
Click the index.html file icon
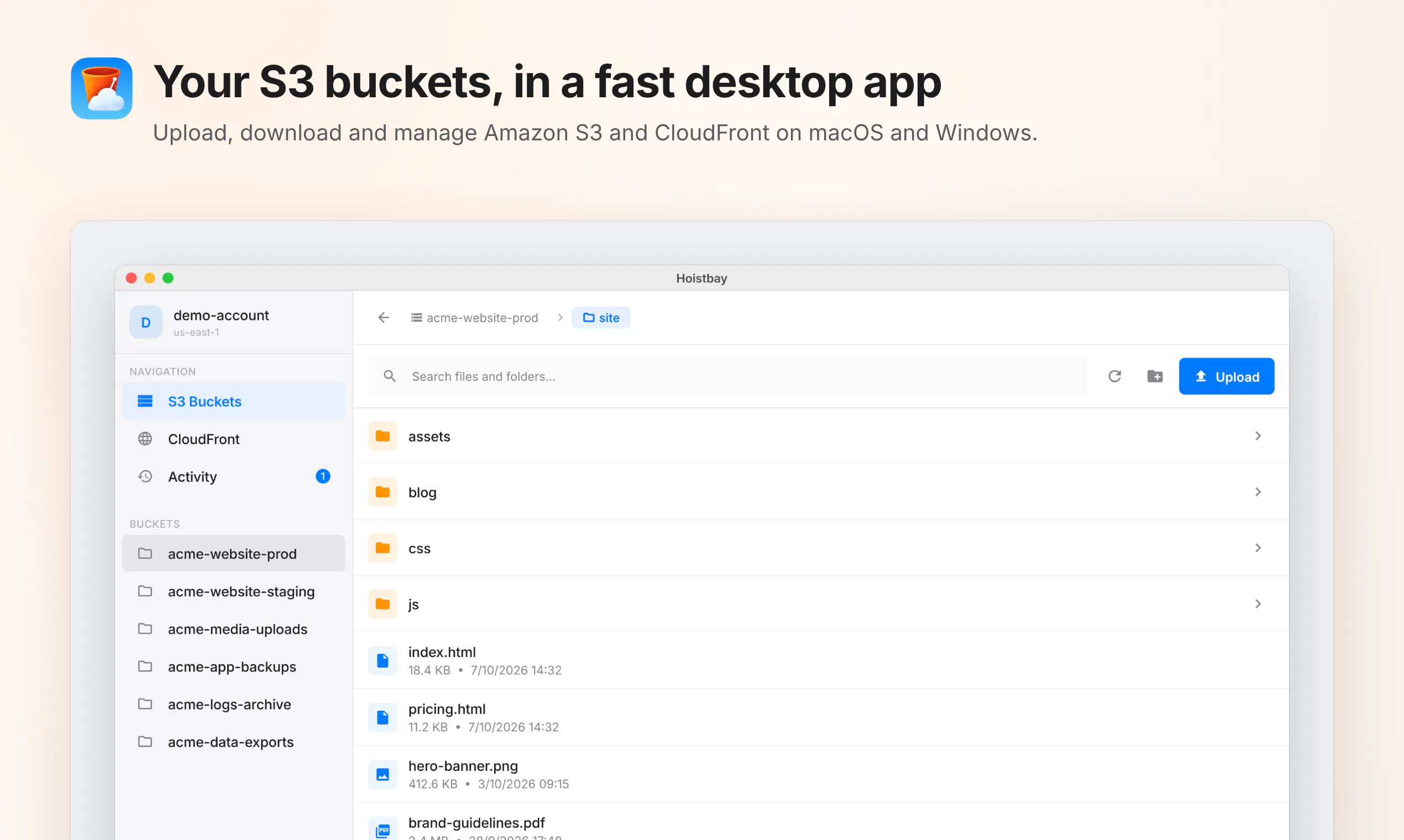383,660
